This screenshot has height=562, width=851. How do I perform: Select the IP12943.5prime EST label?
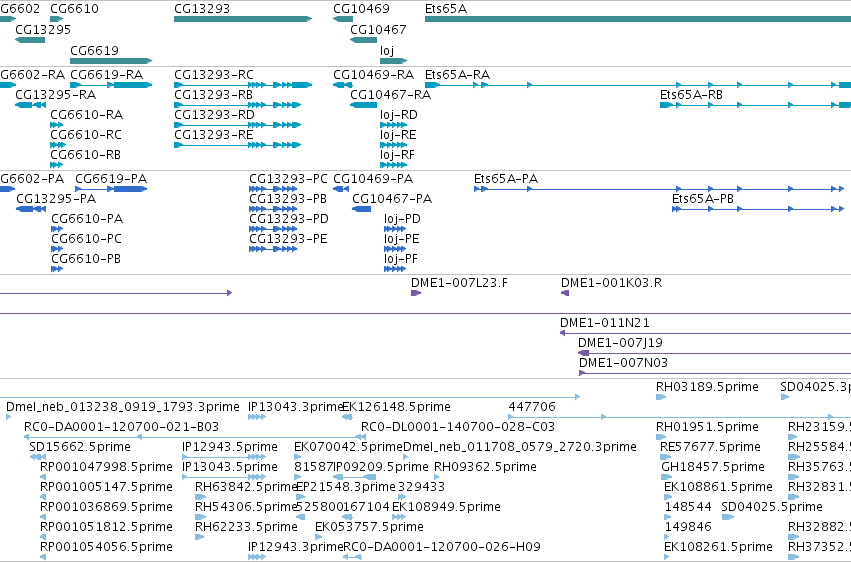[x=230, y=447]
